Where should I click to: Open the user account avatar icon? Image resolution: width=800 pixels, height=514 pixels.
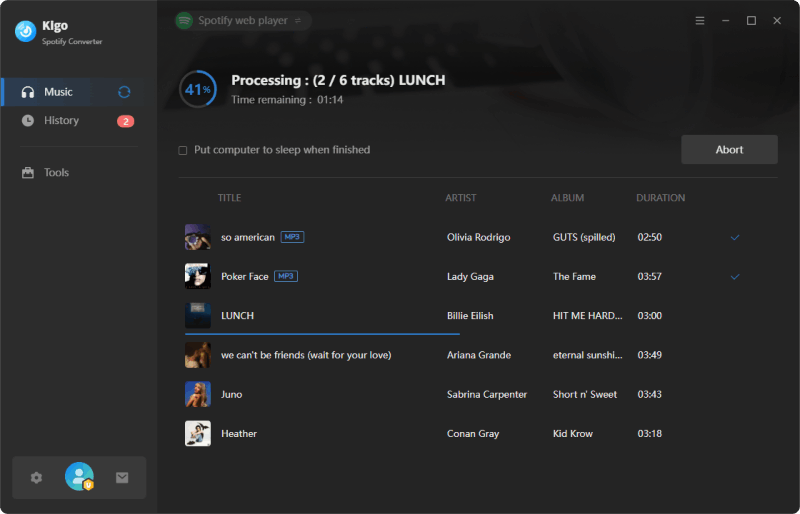click(x=79, y=476)
